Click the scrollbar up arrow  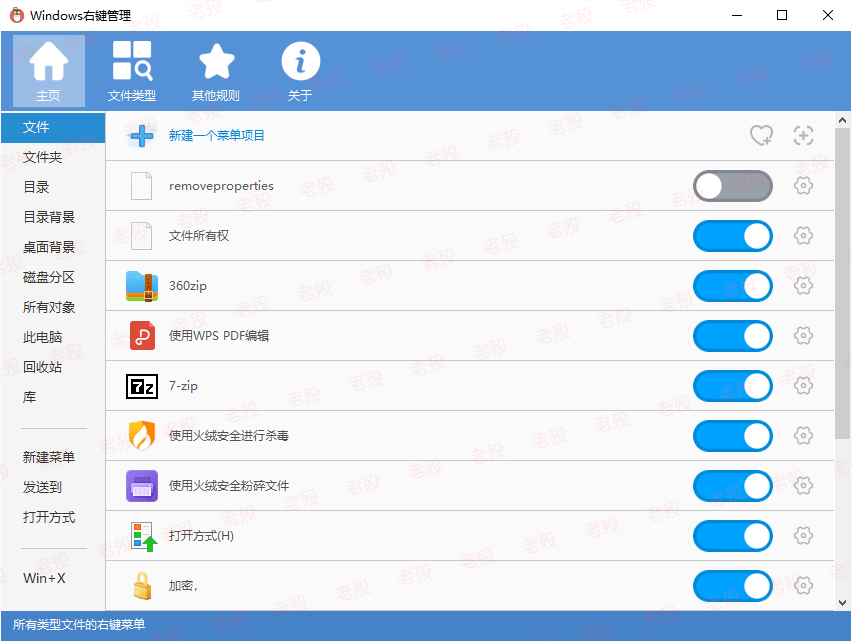(842, 120)
